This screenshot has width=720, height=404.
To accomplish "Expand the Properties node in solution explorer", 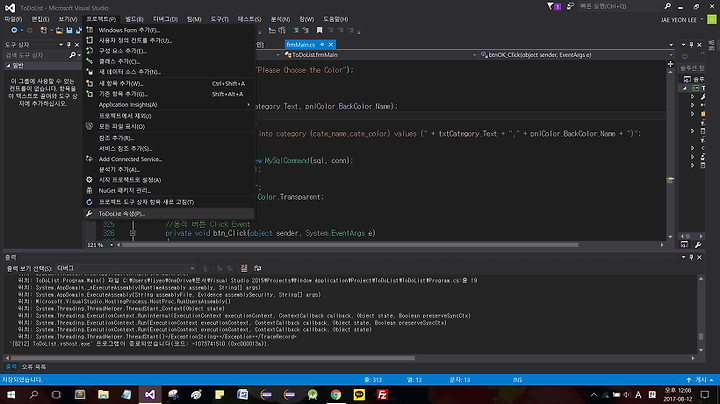I will (692, 97).
